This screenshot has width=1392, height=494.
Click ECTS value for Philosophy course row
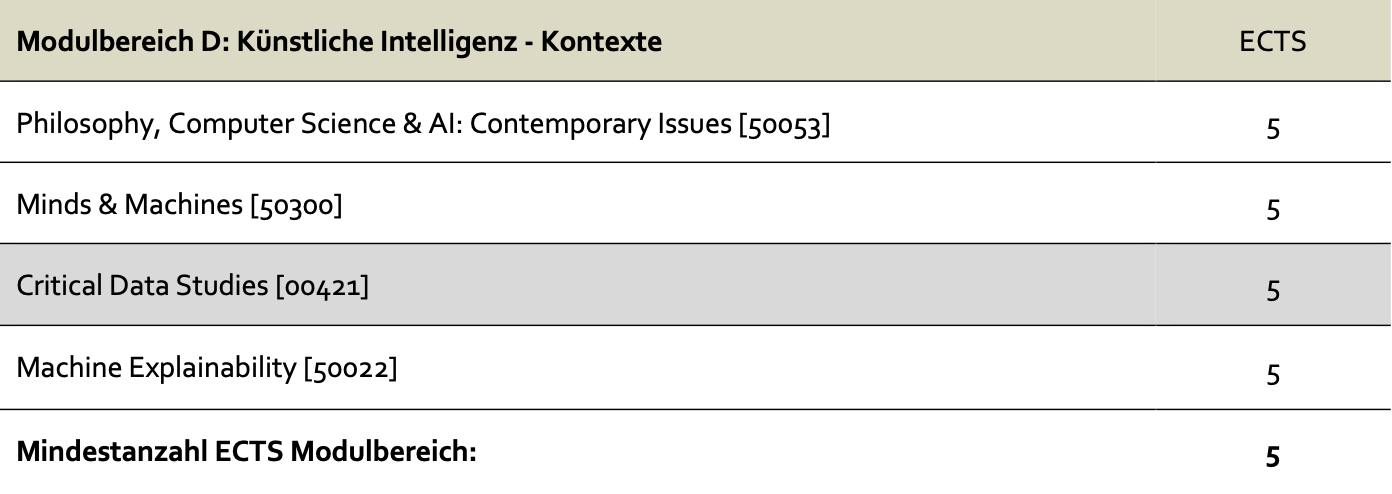pos(1273,129)
